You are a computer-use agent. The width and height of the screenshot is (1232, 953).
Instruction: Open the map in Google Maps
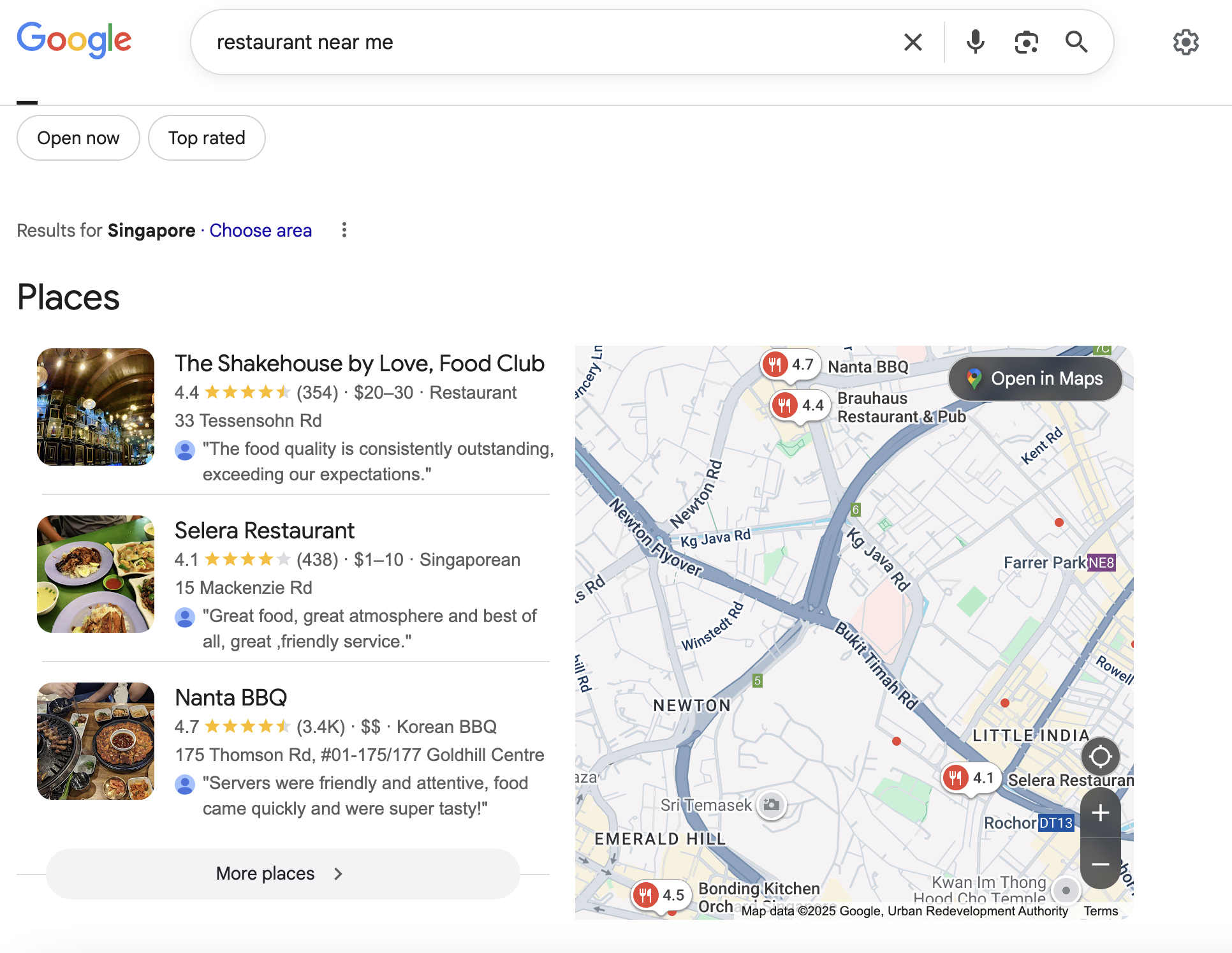coord(1035,379)
